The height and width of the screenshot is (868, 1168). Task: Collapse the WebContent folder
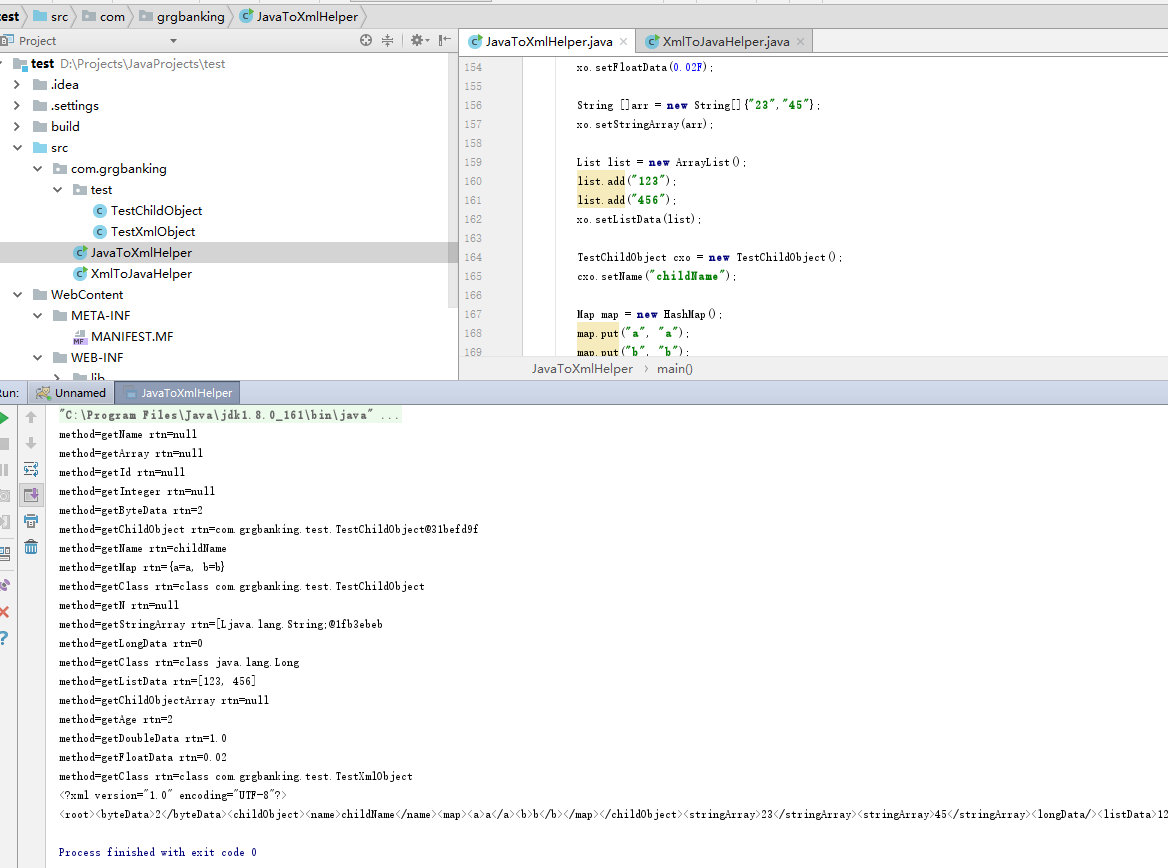[x=17, y=294]
